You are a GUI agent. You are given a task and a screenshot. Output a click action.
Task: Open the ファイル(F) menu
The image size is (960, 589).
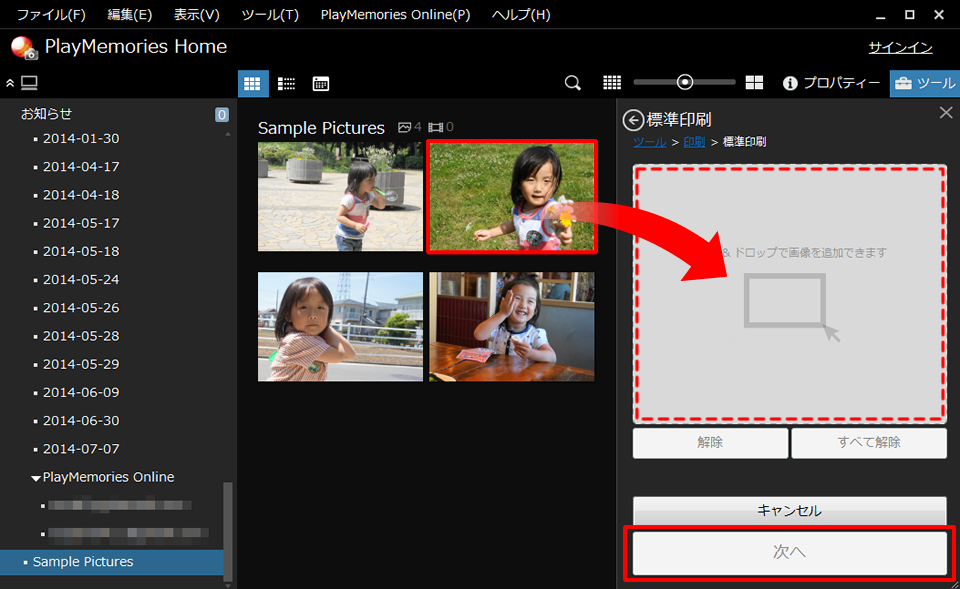[x=51, y=15]
